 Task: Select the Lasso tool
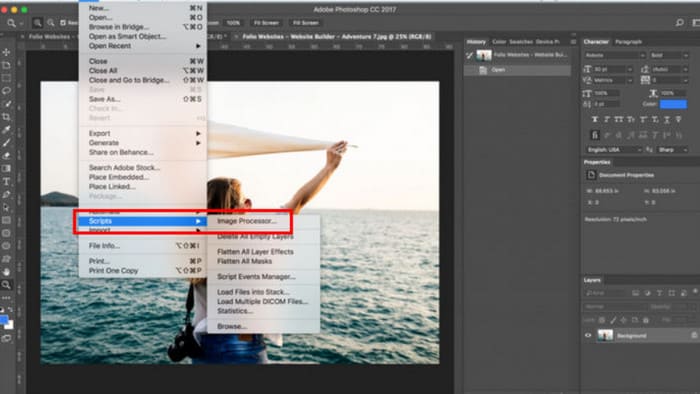tap(6, 91)
